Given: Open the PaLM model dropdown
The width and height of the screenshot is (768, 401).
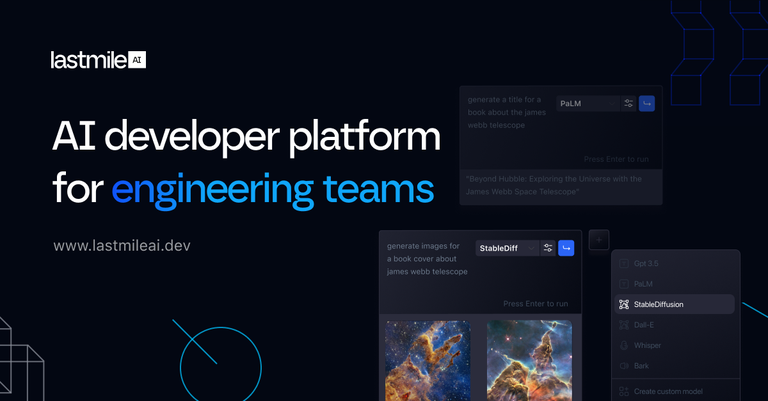Looking at the screenshot, I should tap(588, 103).
